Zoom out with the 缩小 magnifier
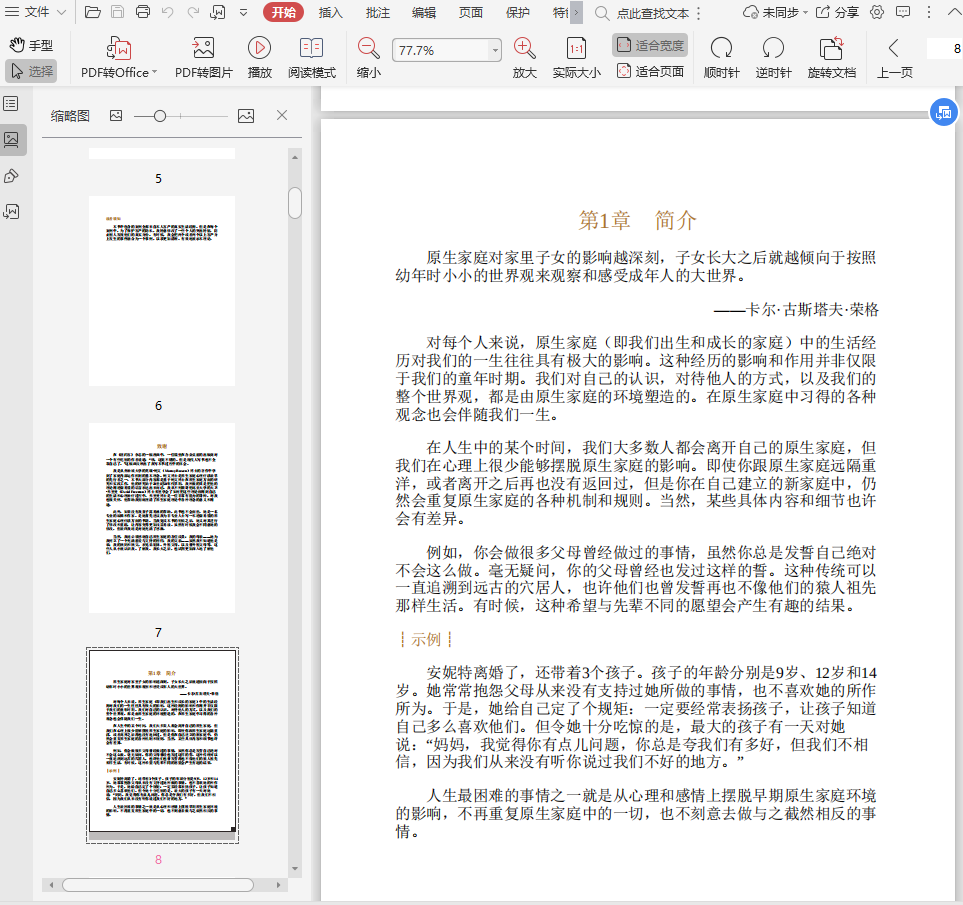 pyautogui.click(x=368, y=49)
